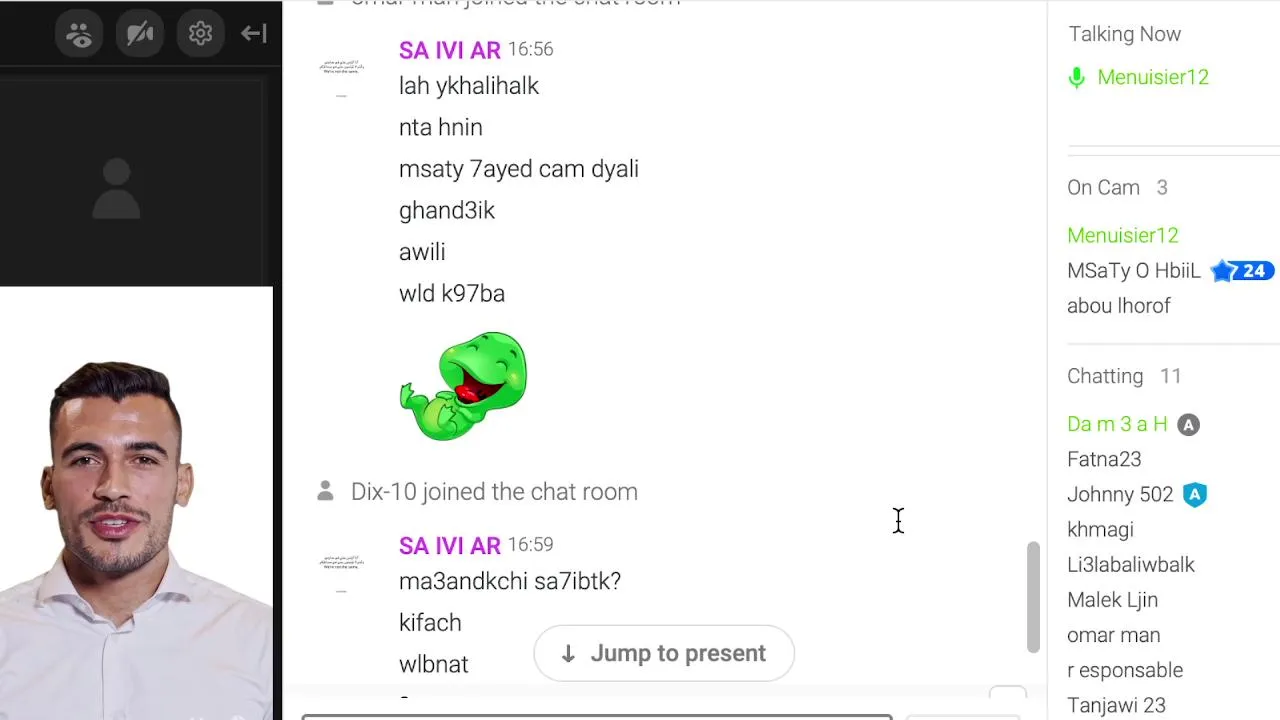Click the SA IVI AR username at 16:56
Image resolution: width=1280 pixels, height=720 pixels.
(x=449, y=50)
